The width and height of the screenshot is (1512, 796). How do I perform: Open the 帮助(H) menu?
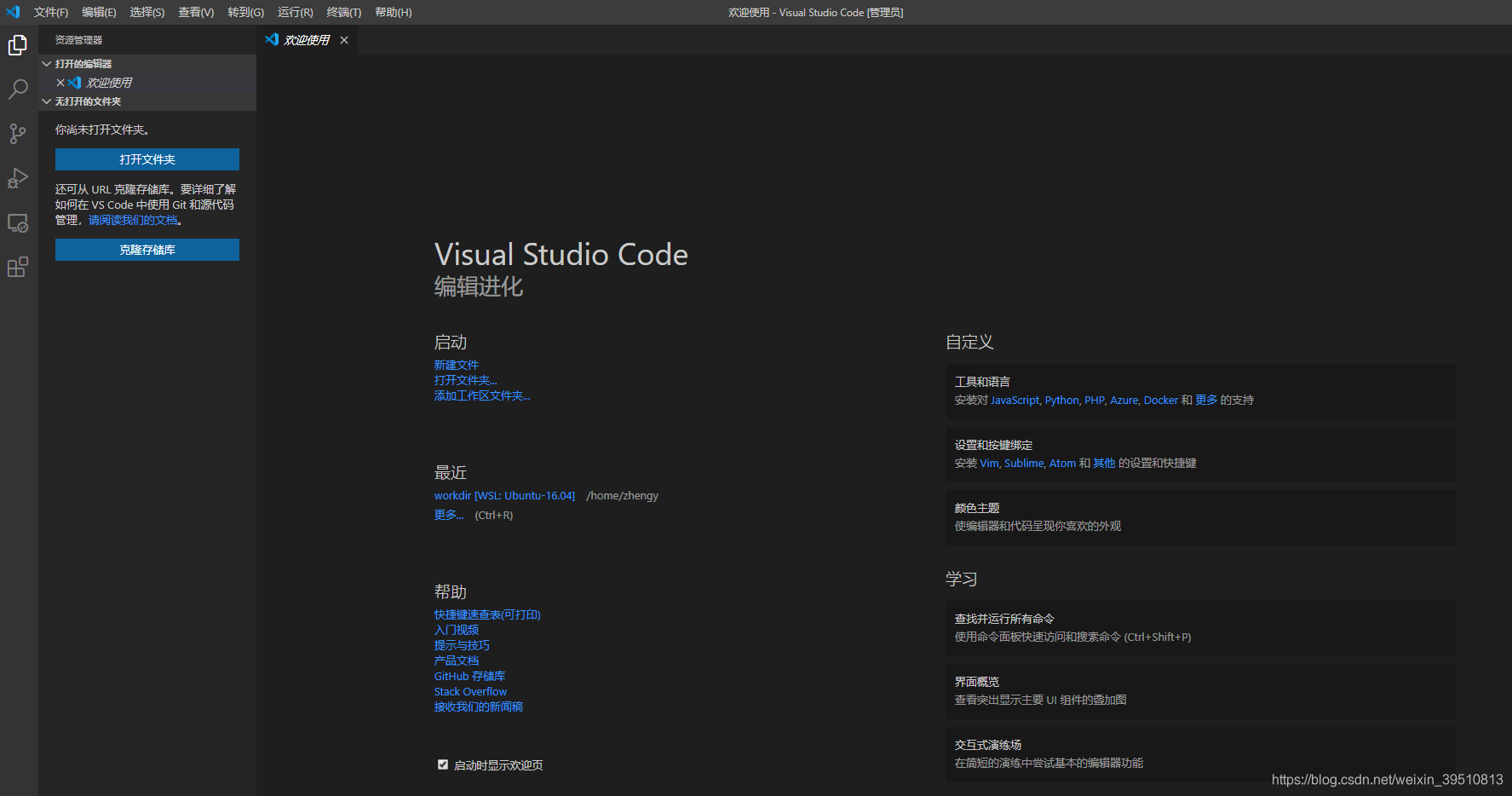click(x=393, y=12)
